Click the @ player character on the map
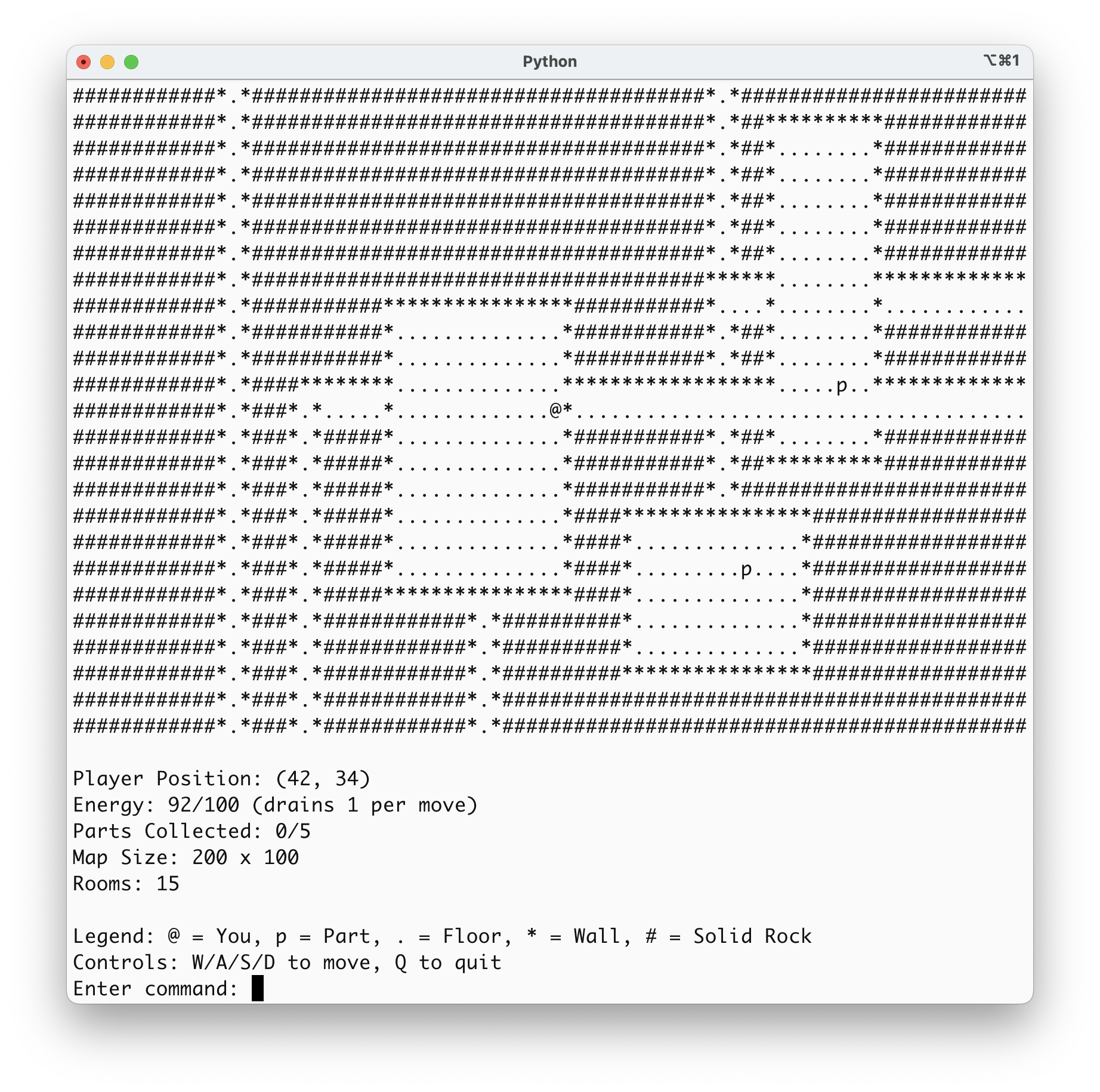The width and height of the screenshot is (1100, 1092). coord(555,410)
